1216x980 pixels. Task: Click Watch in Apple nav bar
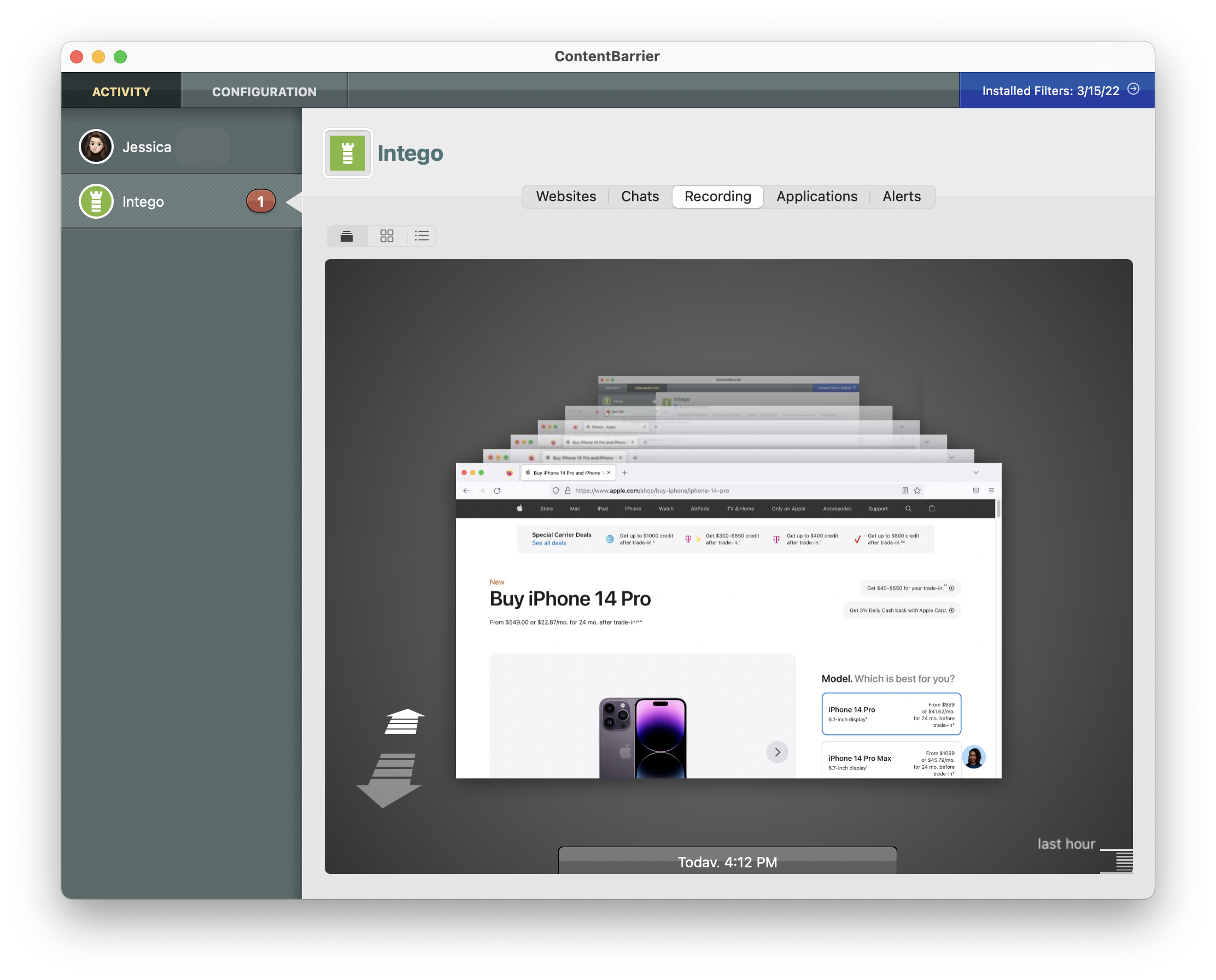tap(667, 509)
